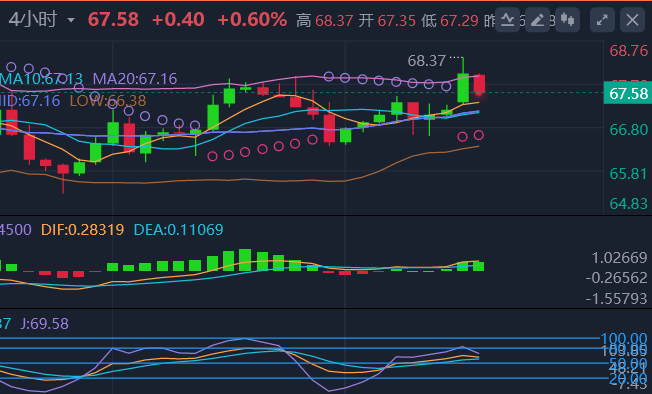Click the last red candlestick
Viewport: 652px width, 394px height.
tap(479, 84)
